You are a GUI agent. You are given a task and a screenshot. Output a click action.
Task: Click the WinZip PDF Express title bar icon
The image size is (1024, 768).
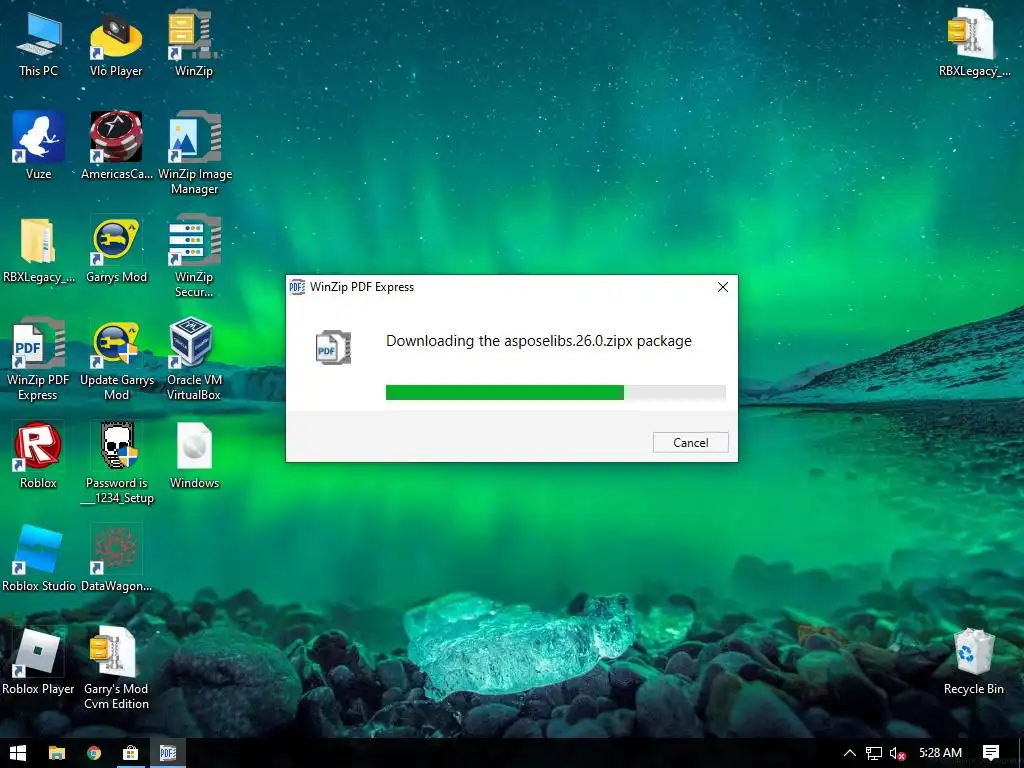coord(297,287)
